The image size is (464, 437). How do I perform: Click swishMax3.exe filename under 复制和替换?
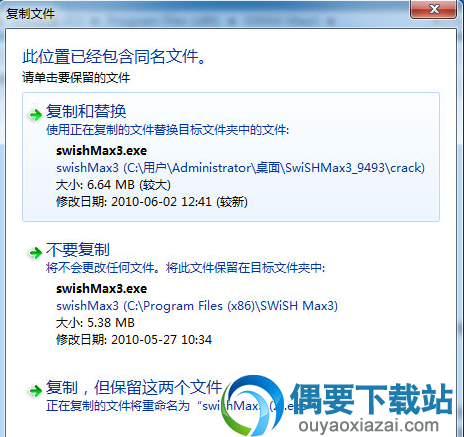click(101, 151)
